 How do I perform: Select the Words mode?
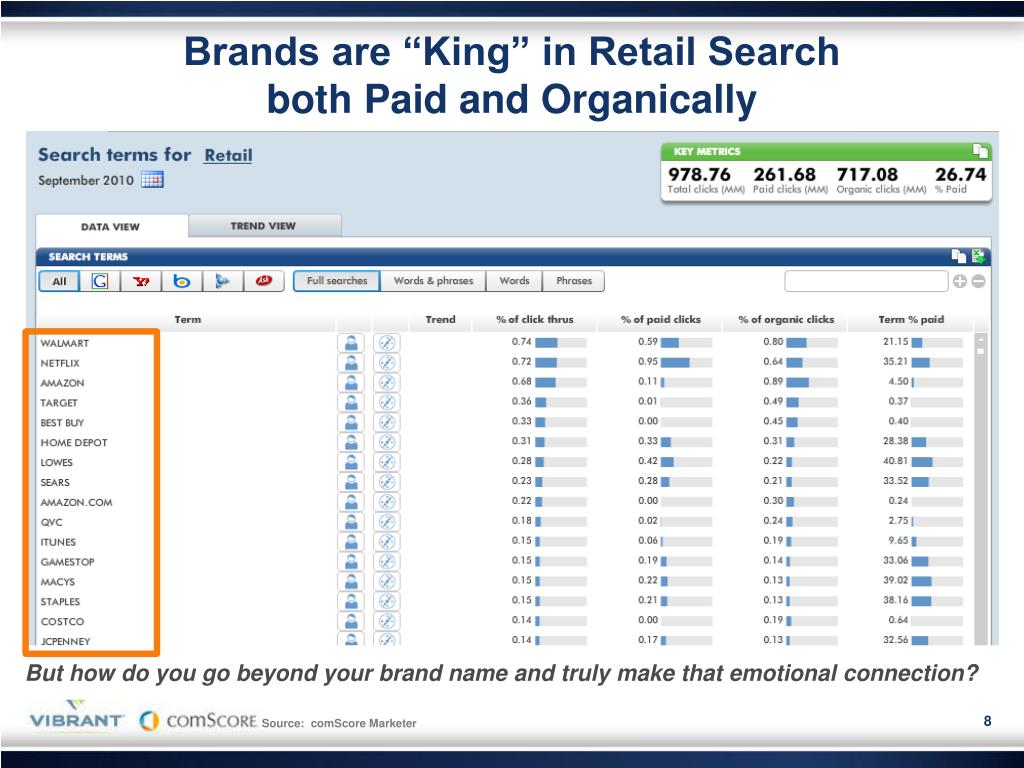tap(515, 281)
